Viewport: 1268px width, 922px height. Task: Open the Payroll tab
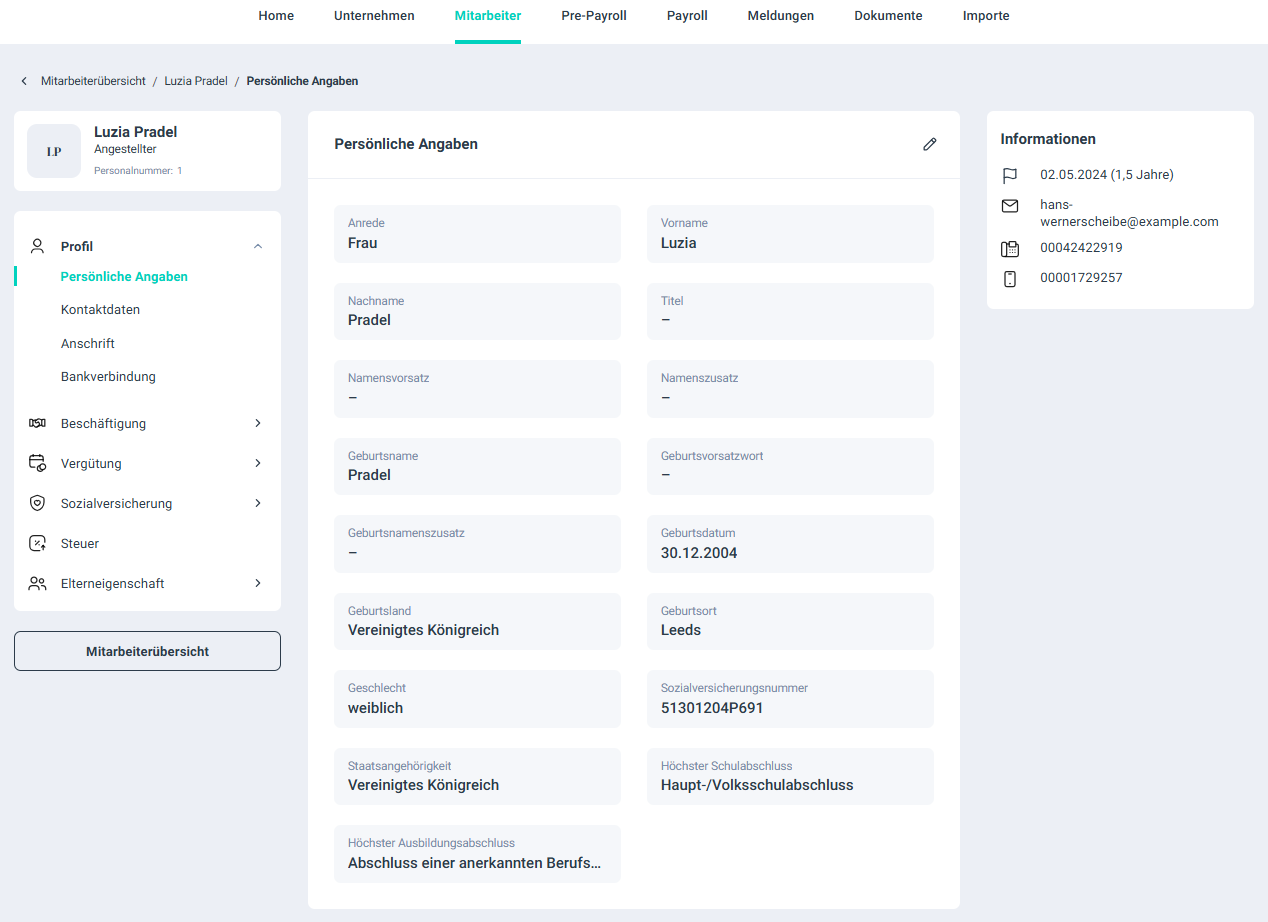pos(687,16)
